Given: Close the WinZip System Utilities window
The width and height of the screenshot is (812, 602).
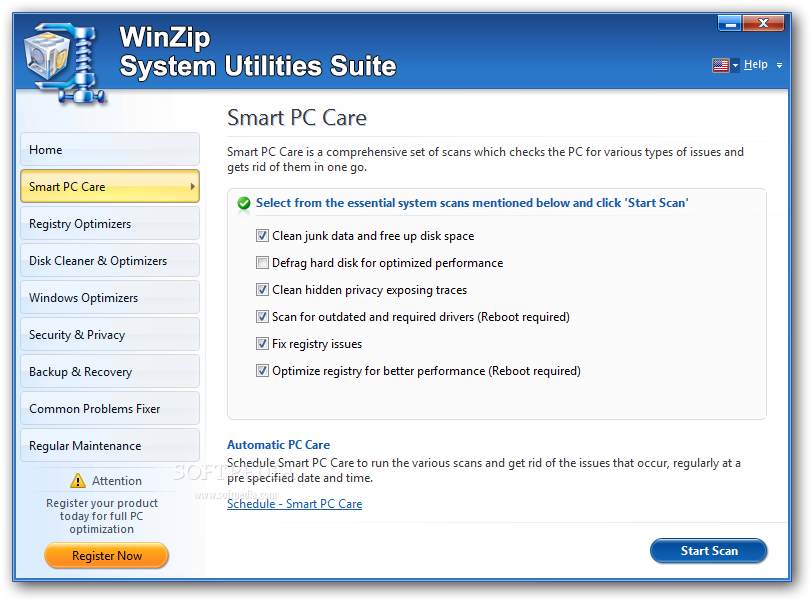Looking at the screenshot, I should pyautogui.click(x=763, y=23).
